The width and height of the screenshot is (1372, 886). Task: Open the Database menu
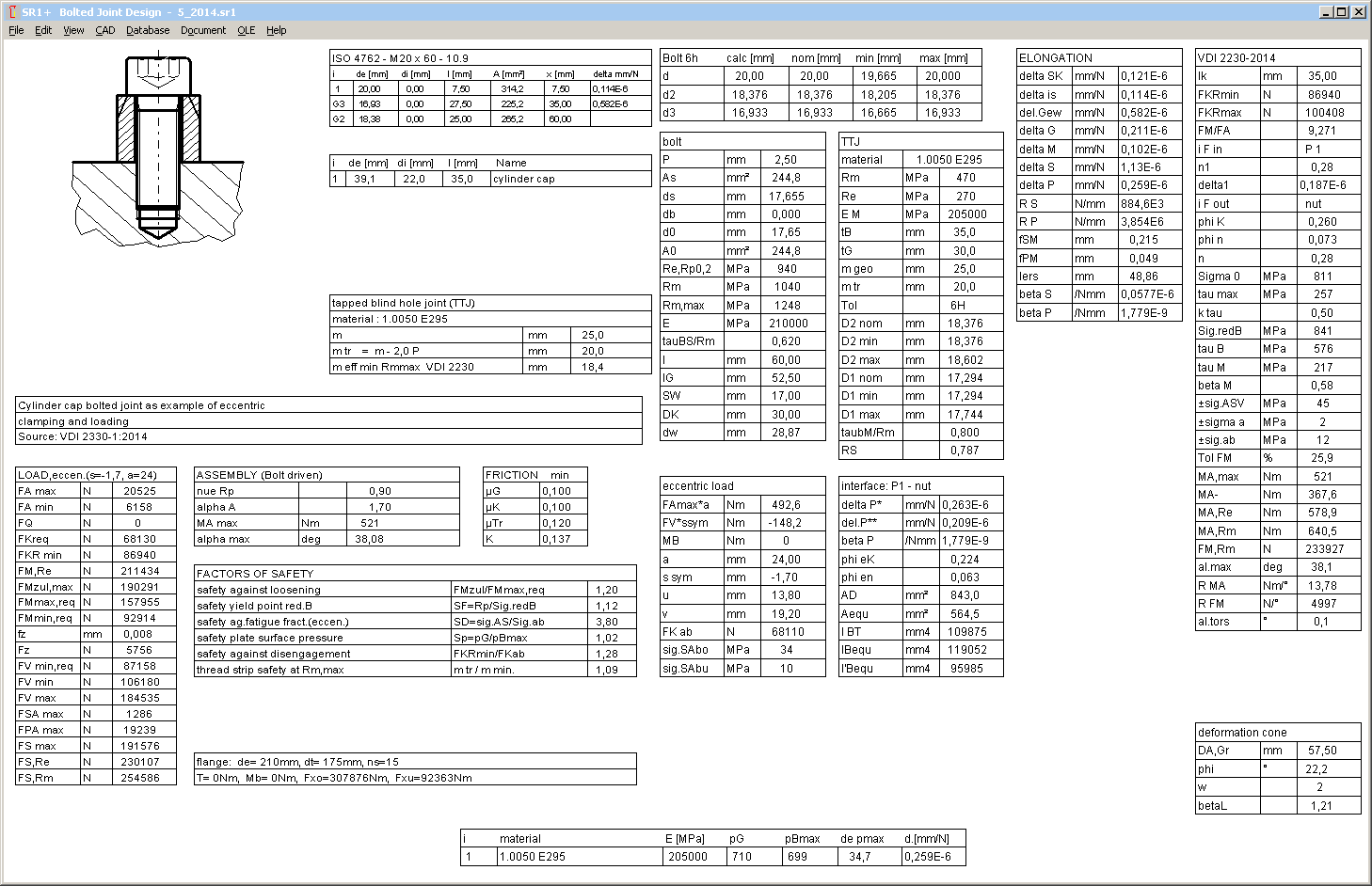148,30
